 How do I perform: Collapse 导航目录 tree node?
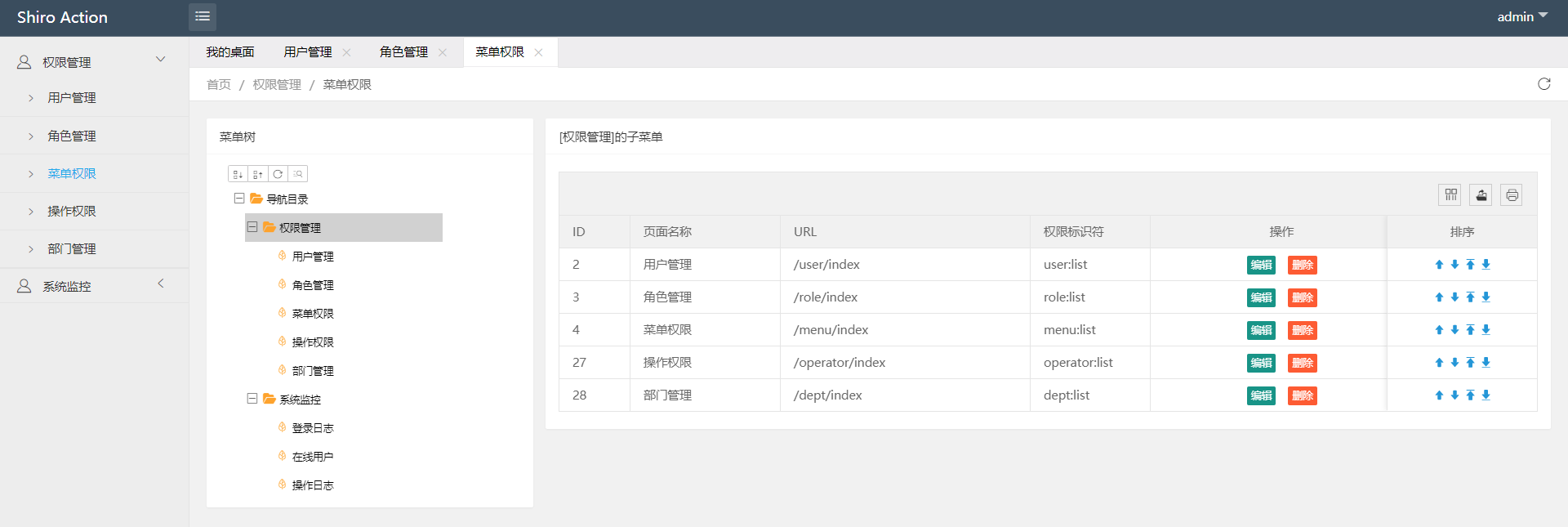coord(239,199)
